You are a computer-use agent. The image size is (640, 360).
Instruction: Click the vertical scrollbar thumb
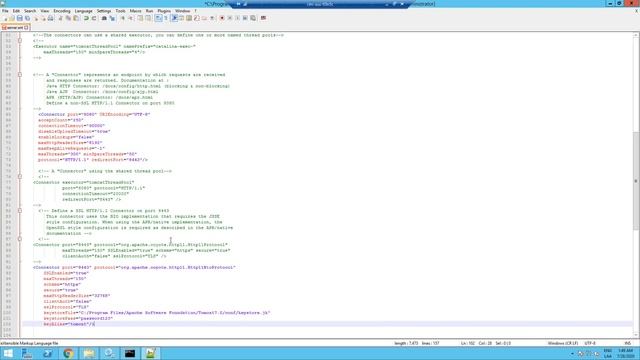tap(636, 181)
